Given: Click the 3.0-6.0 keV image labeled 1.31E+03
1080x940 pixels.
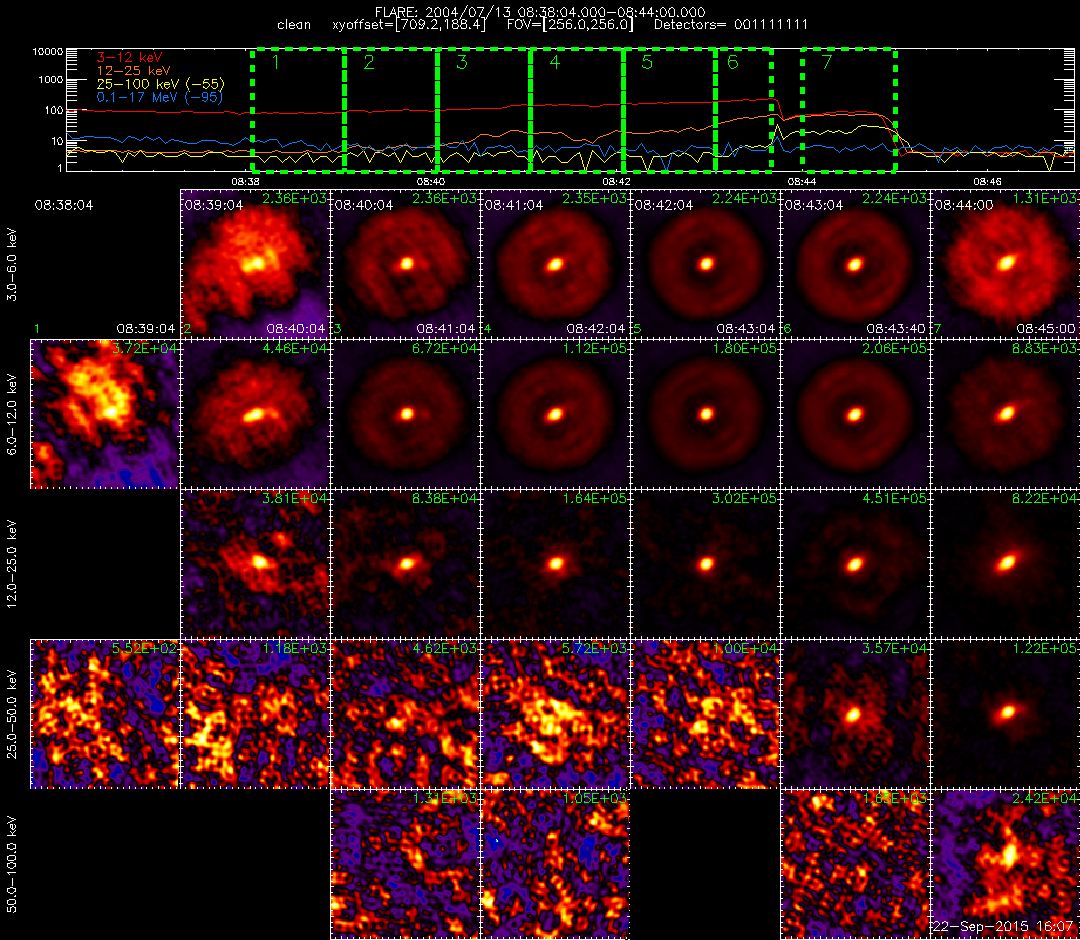Looking at the screenshot, I should pyautogui.click(x=1006, y=264).
